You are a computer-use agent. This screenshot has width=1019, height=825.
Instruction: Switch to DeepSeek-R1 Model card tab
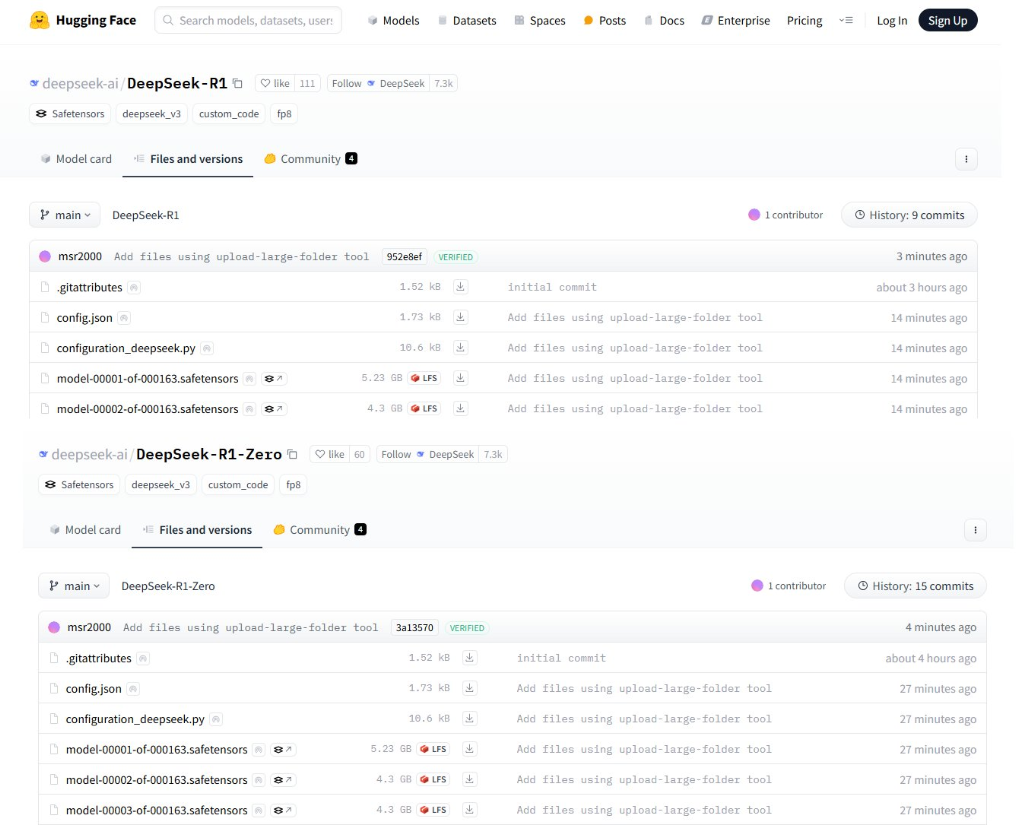coord(76,159)
